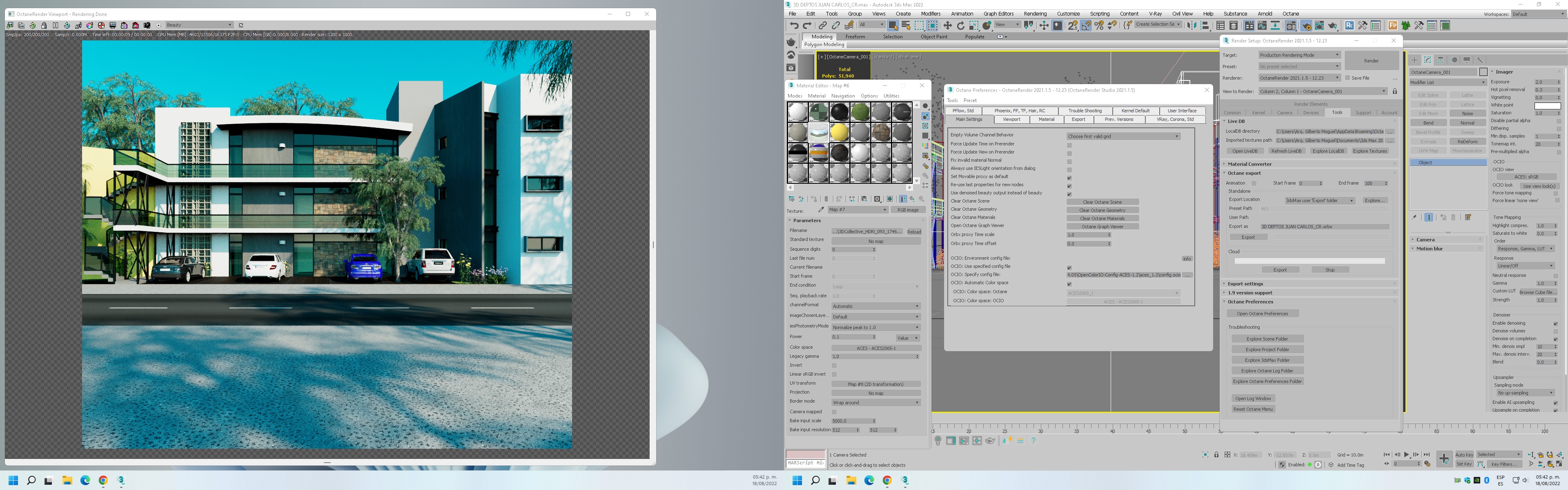Click the Open Log Window button
Image resolution: width=1568 pixels, height=490 pixels.
tap(1253, 399)
